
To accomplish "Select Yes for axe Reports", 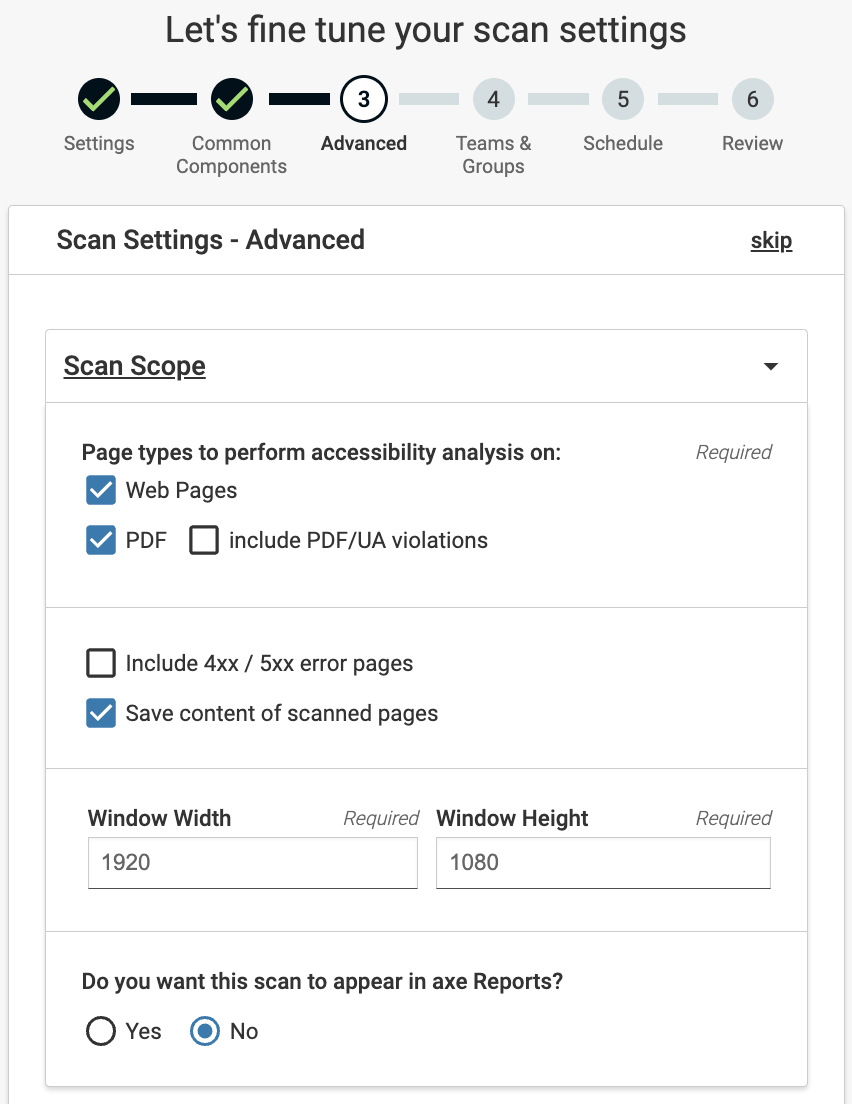I will click(101, 1031).
